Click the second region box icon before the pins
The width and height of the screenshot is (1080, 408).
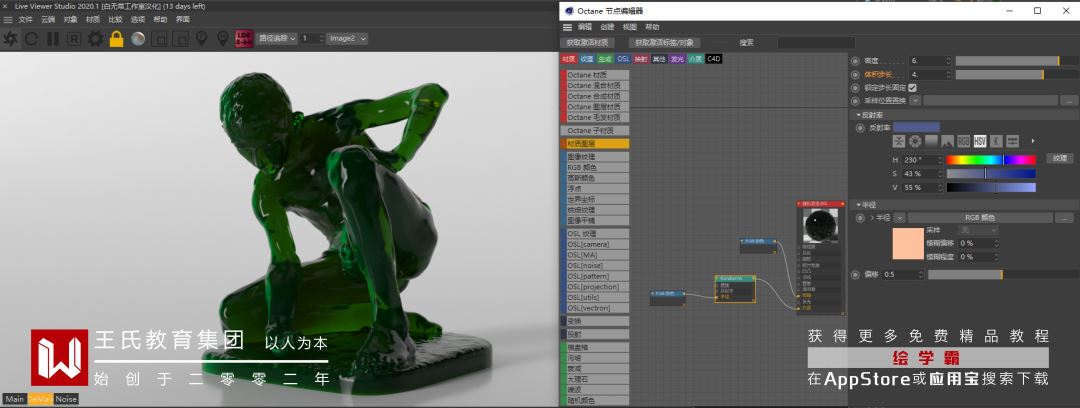(x=180, y=39)
